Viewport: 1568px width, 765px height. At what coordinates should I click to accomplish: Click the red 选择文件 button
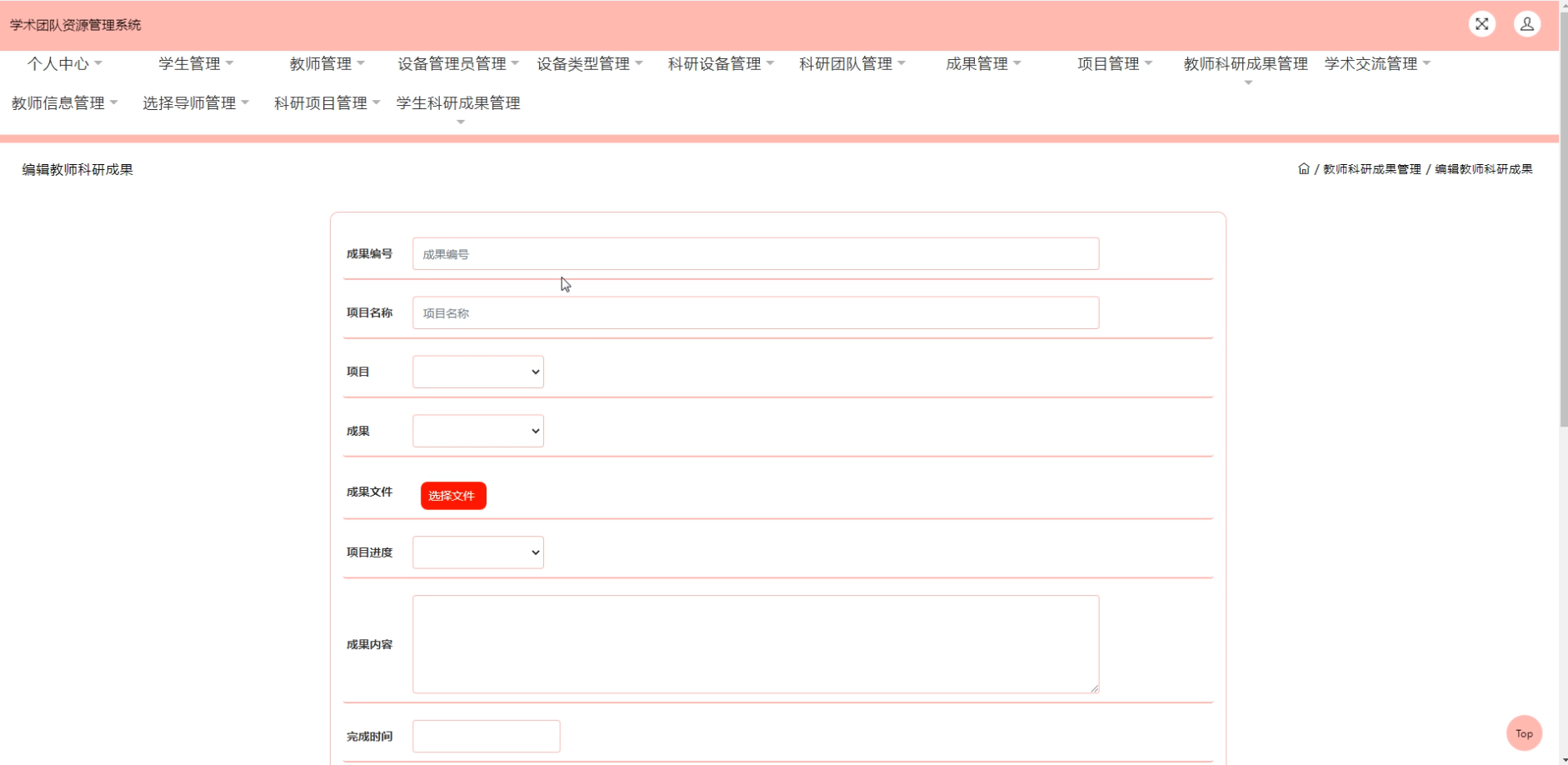coord(453,496)
